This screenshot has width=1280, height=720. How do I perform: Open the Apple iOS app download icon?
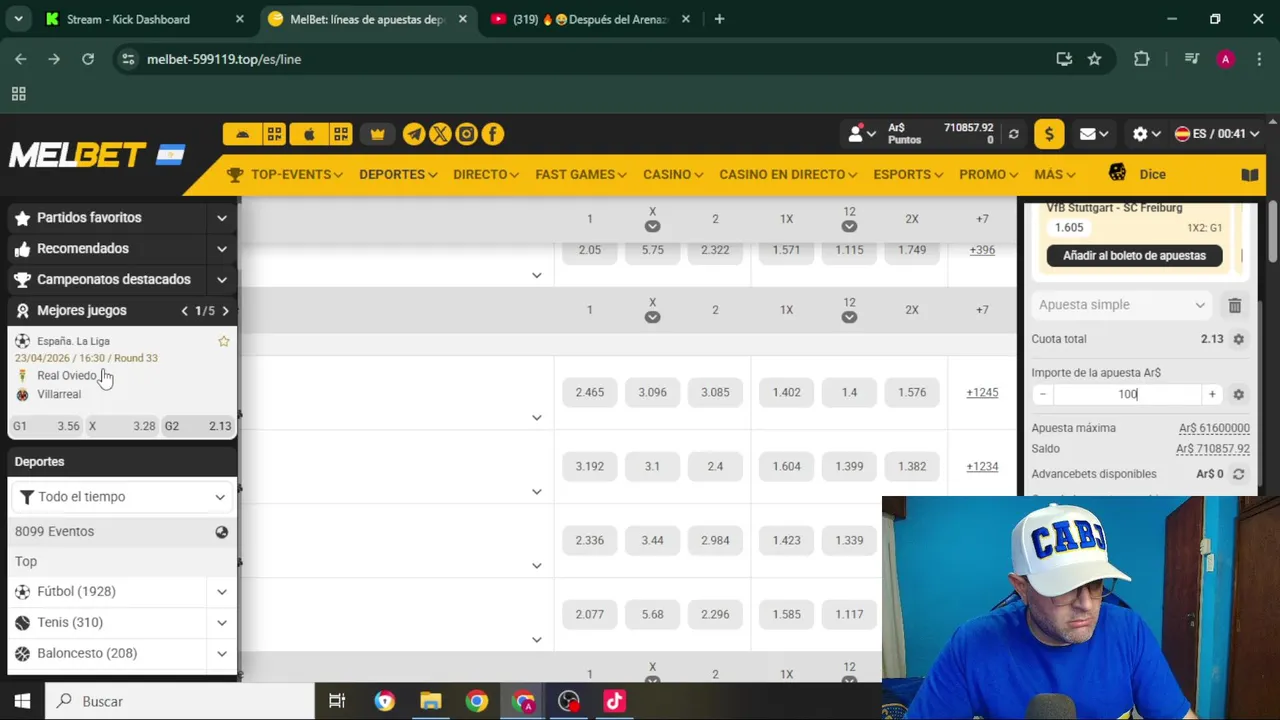pos(308,134)
